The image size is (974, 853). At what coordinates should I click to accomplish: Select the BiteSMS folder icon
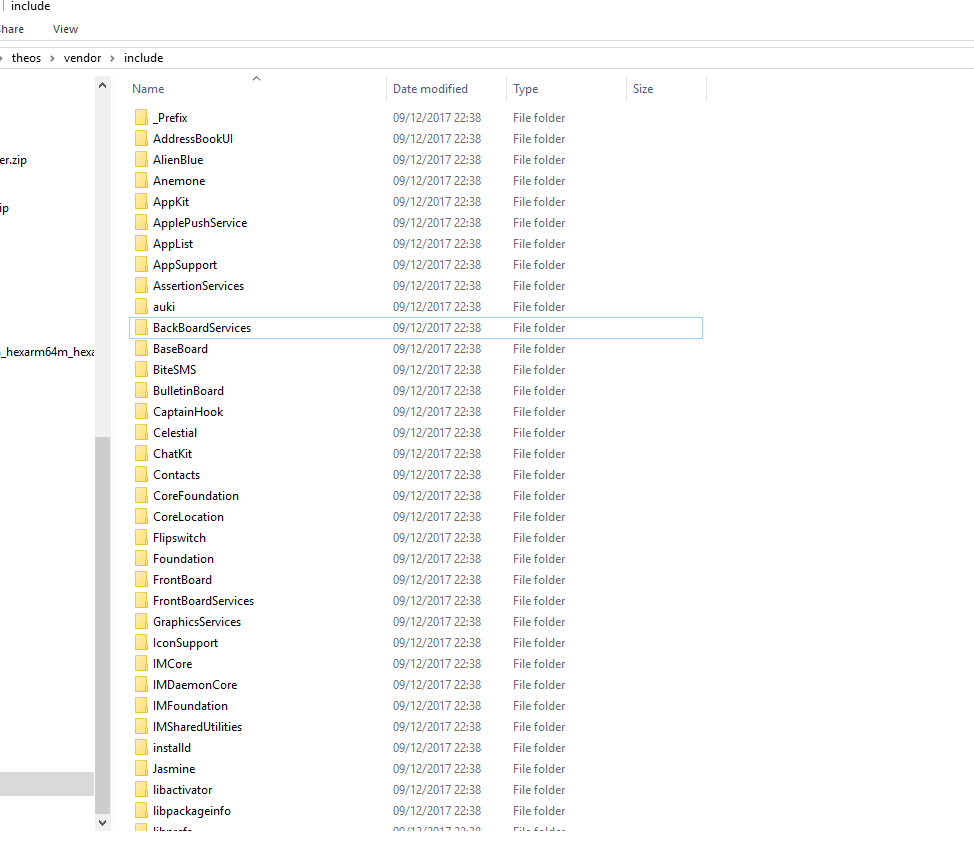(142, 370)
